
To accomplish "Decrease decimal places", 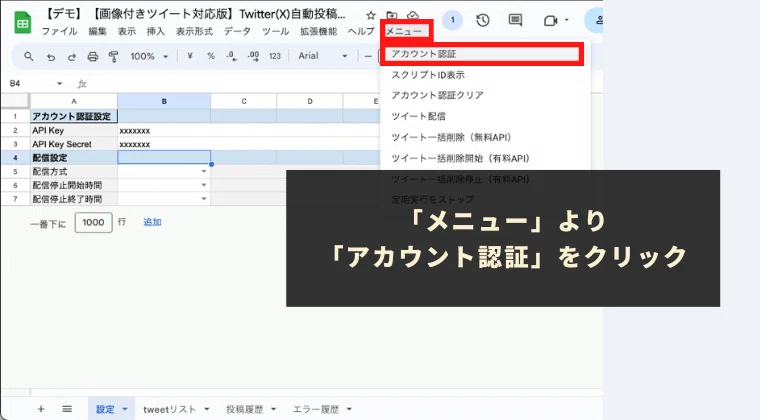I will click(232, 56).
